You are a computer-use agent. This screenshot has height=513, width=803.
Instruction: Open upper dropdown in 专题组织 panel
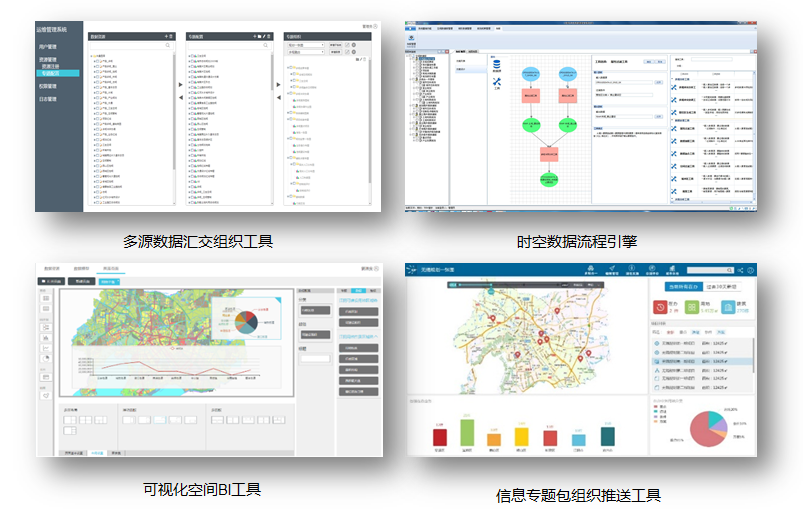(306, 45)
